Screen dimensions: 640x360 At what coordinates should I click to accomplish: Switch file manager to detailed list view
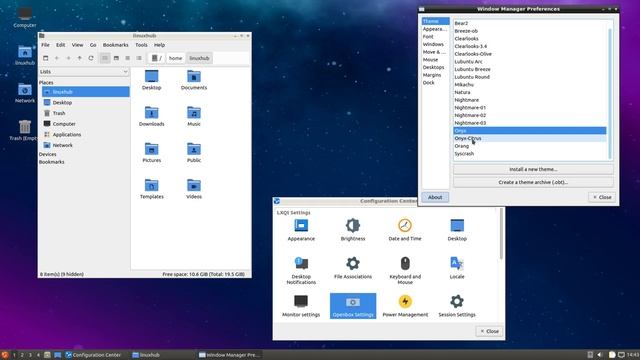click(x=139, y=58)
